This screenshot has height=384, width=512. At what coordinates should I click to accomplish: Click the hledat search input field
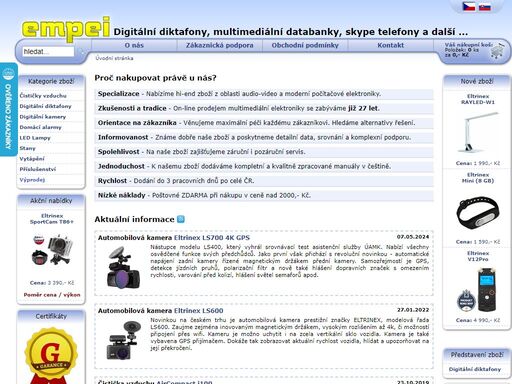48,51
